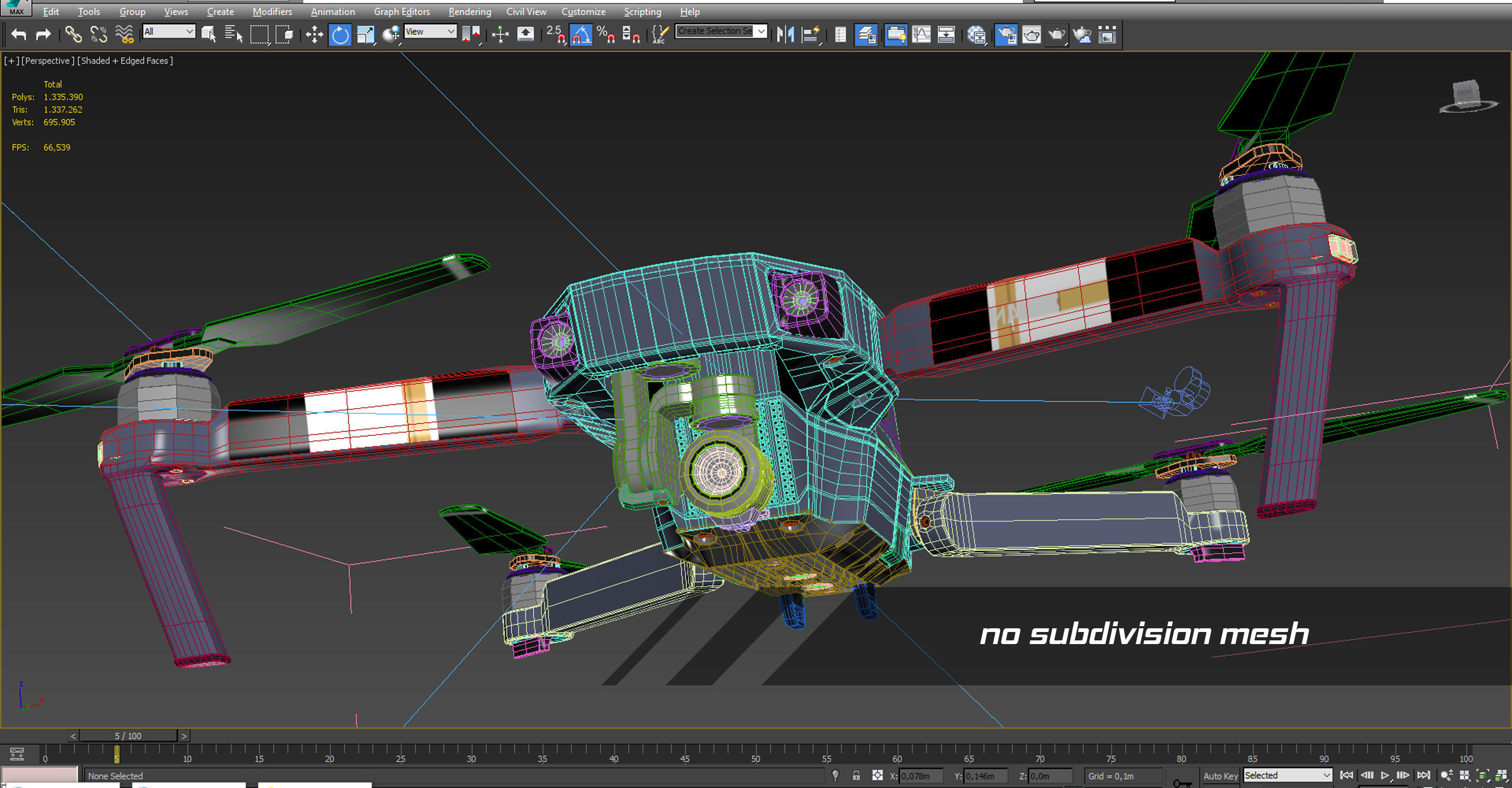
Task: Select the Select and Uniform Scale tool
Action: click(366, 35)
